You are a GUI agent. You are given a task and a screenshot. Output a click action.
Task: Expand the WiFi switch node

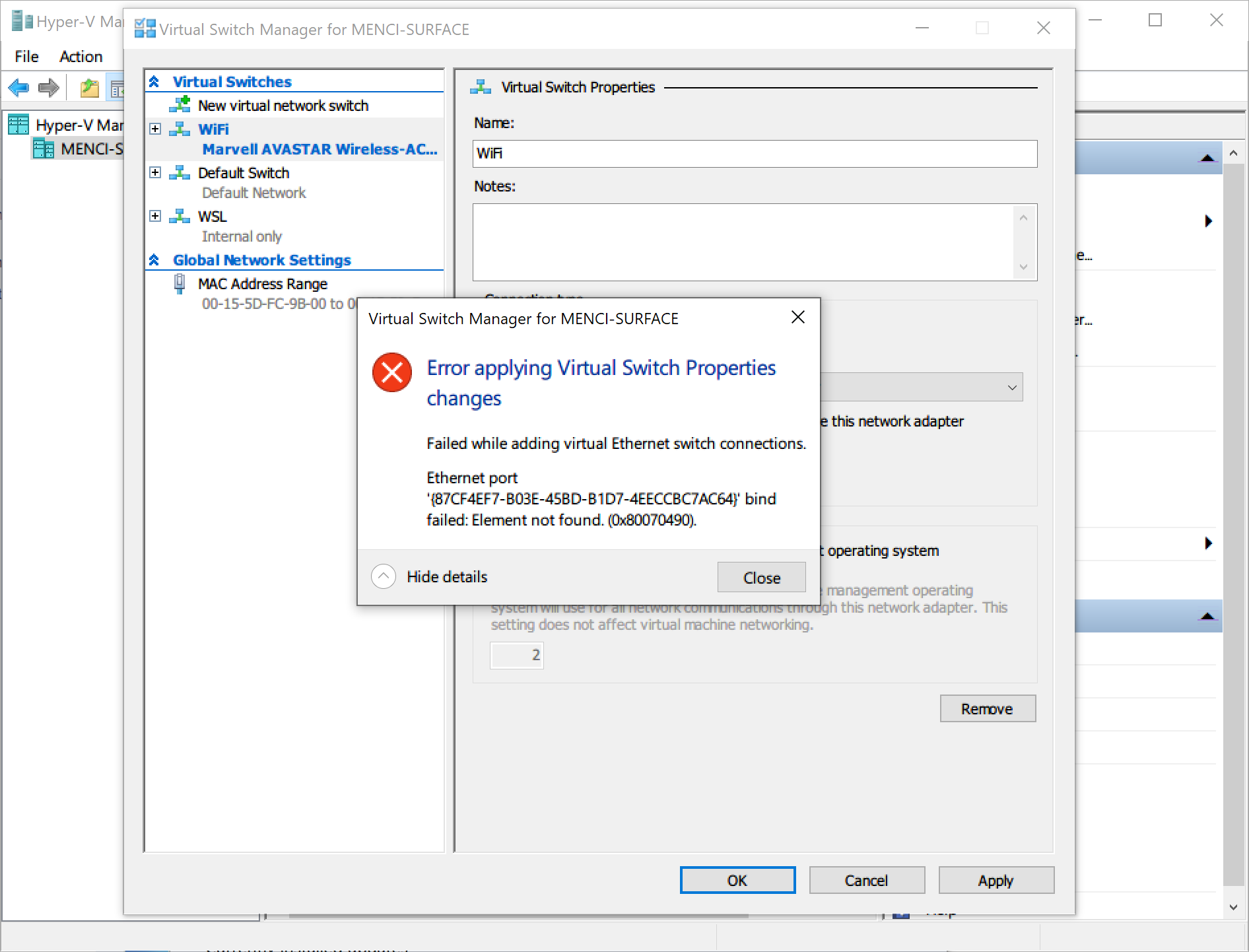coord(155,129)
